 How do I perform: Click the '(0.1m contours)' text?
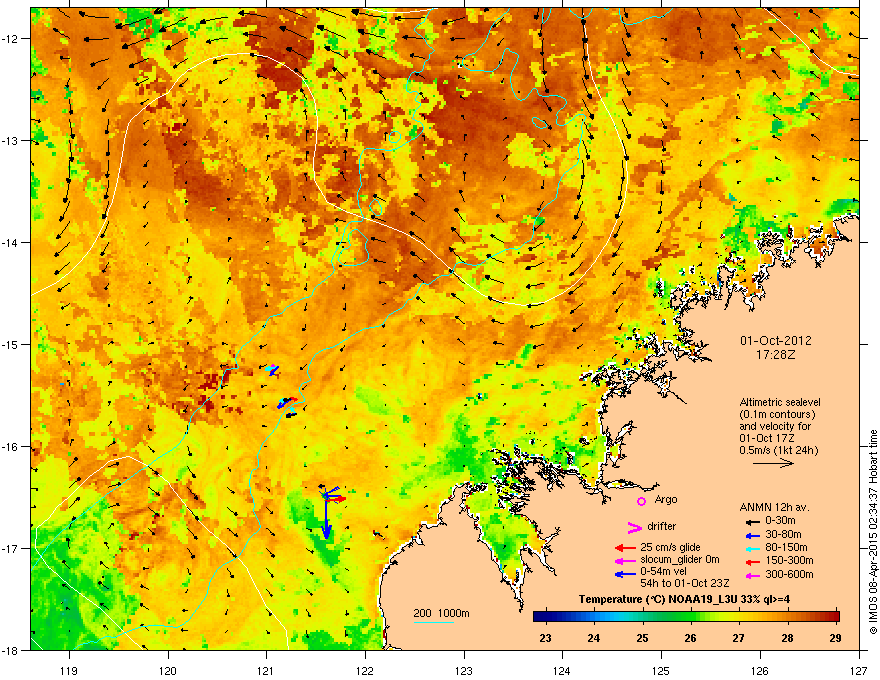[777, 414]
